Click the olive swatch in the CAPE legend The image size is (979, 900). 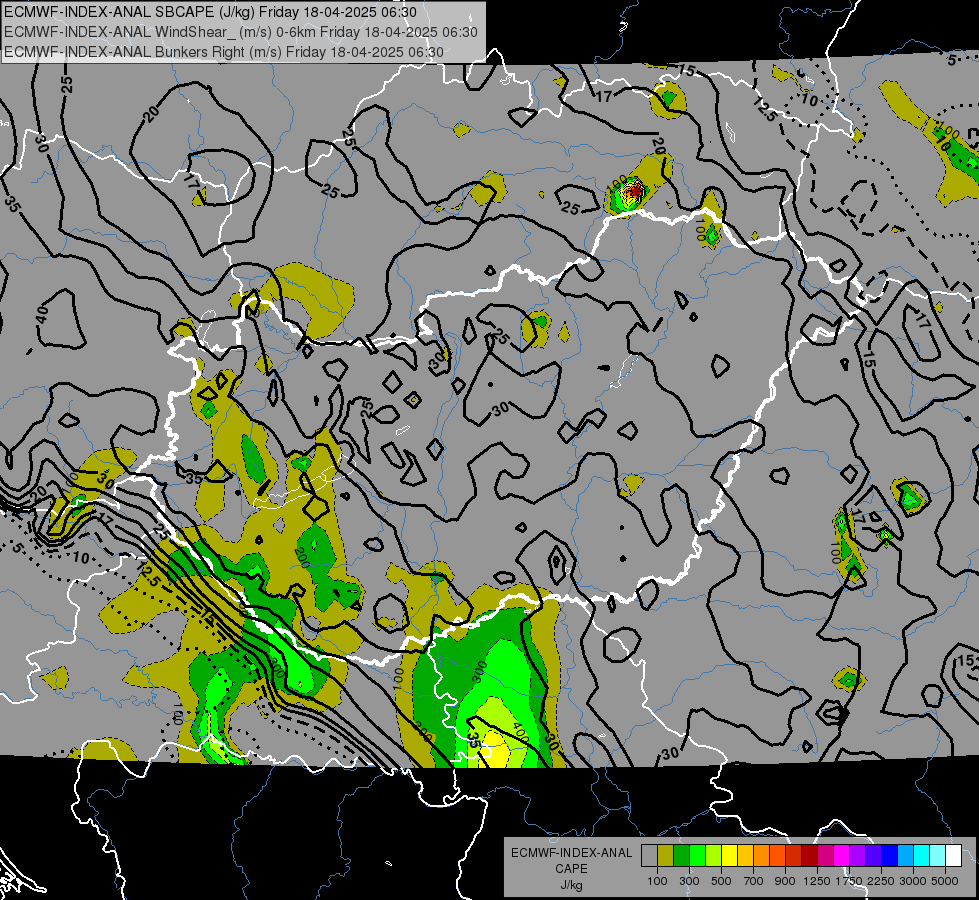pos(666,856)
